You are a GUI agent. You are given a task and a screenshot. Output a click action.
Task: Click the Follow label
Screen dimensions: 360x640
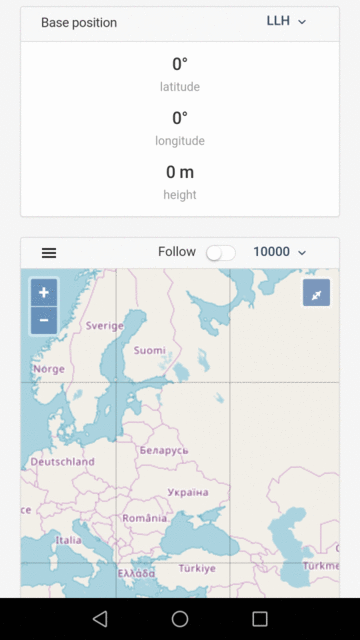[x=177, y=251]
